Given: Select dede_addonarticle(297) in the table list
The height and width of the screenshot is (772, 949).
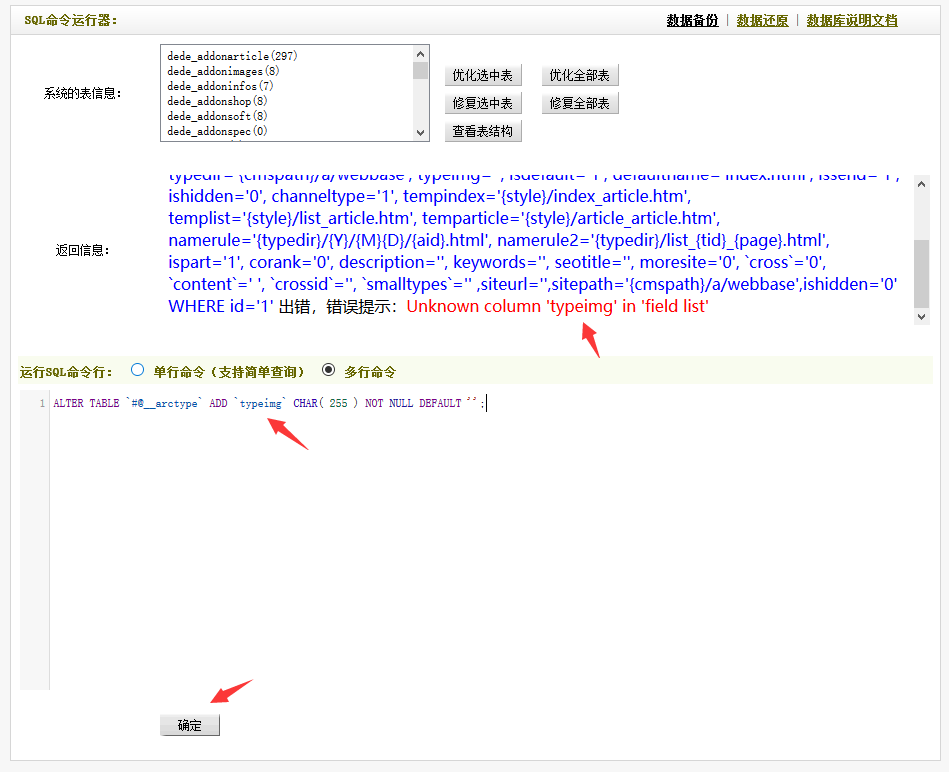Looking at the screenshot, I should (232, 57).
